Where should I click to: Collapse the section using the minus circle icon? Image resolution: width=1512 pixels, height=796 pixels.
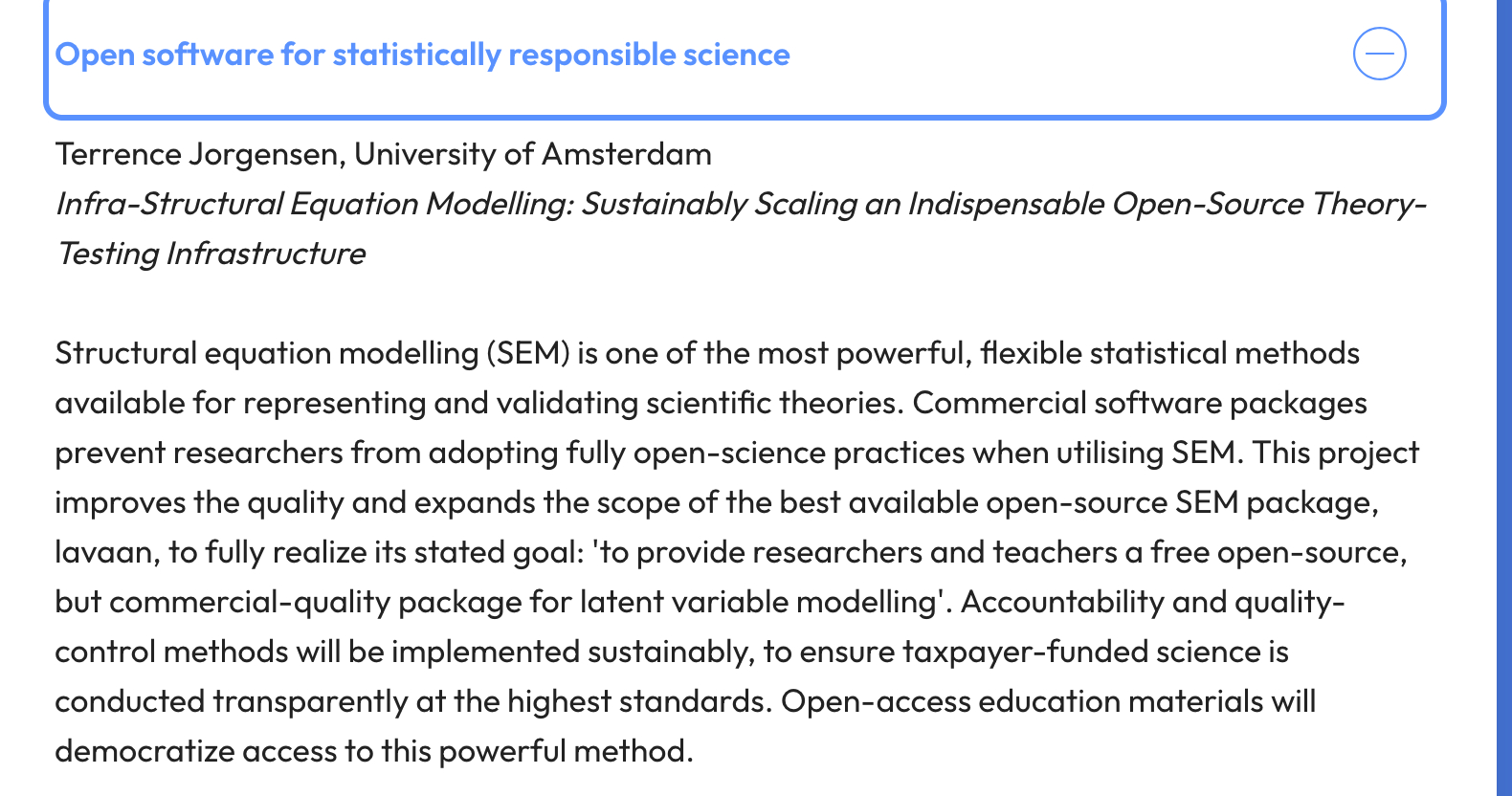[x=1379, y=54]
